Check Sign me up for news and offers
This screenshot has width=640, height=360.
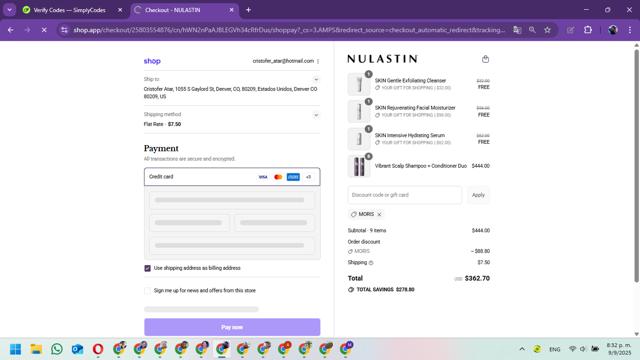(x=147, y=291)
